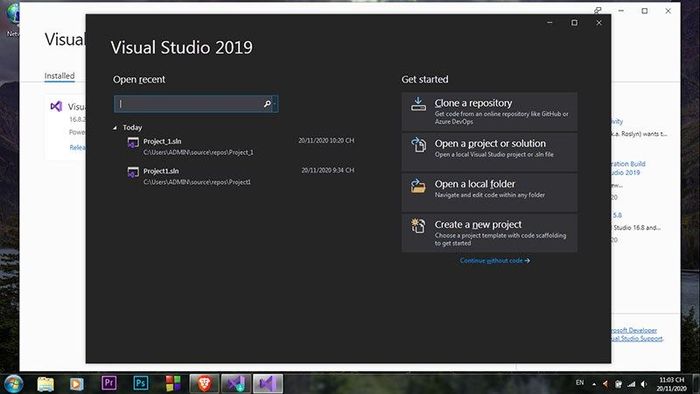Screen dimensions: 700x394
Task: Open the Windows Start orb
Action: [x=13, y=383]
